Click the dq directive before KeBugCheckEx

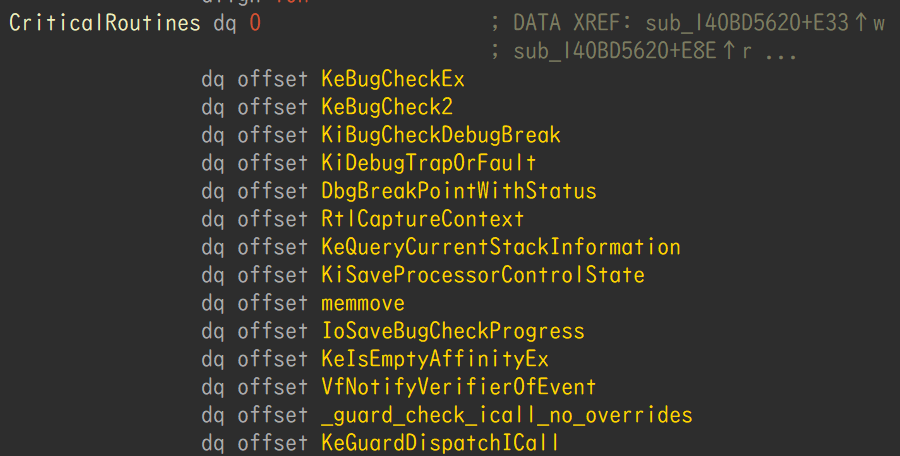tap(213, 79)
